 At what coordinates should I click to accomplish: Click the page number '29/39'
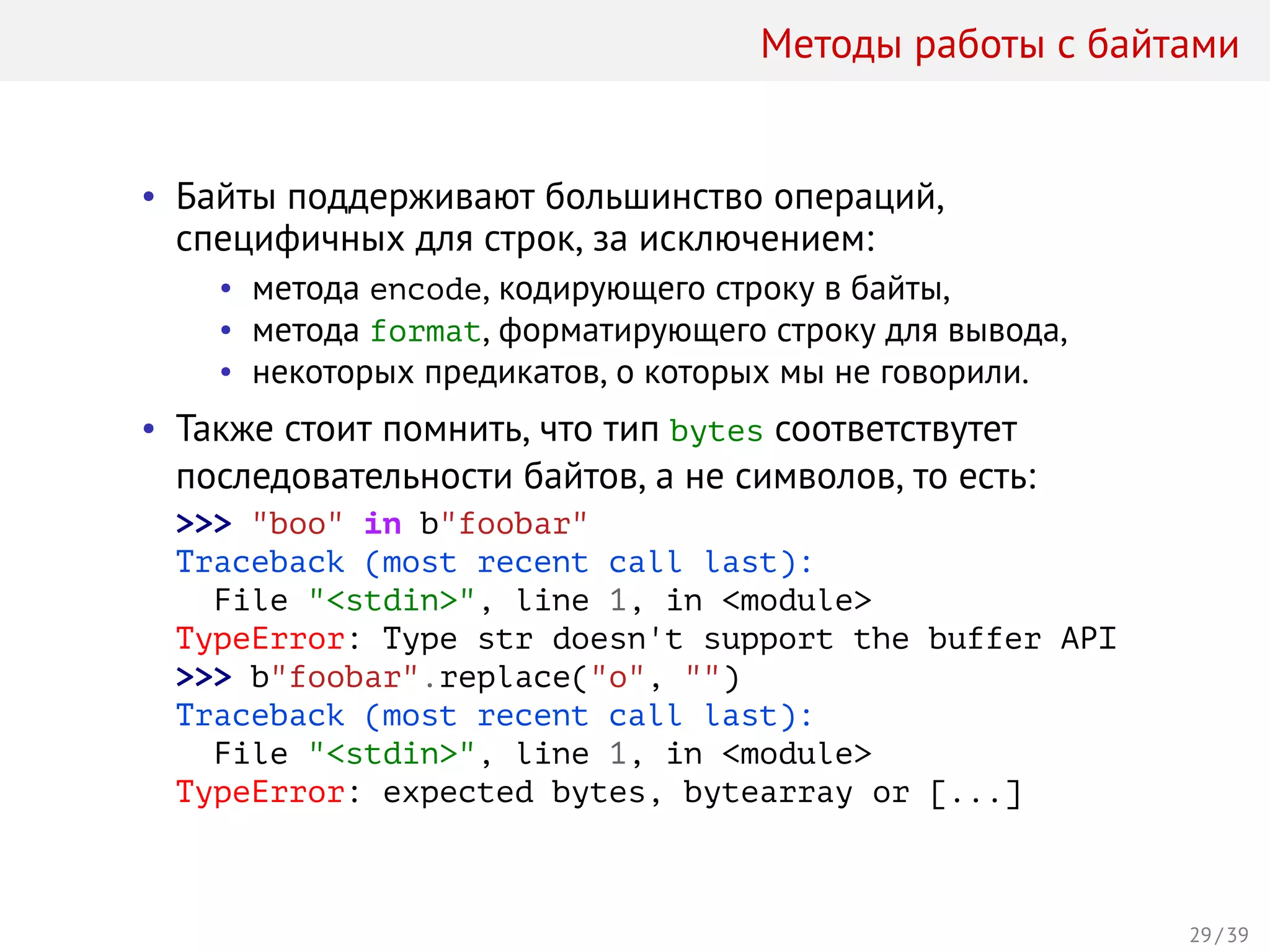pos(1219,935)
